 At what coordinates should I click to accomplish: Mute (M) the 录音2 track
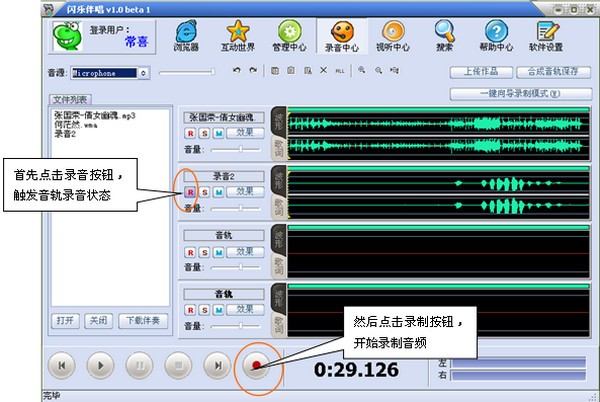click(x=217, y=191)
